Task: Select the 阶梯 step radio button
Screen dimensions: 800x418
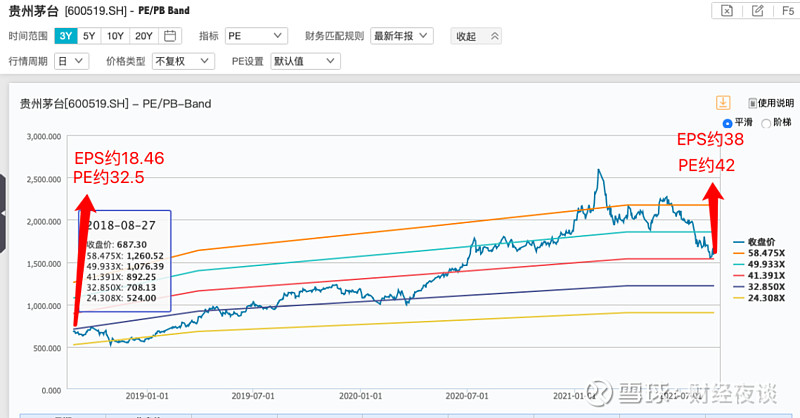Action: (x=765, y=123)
